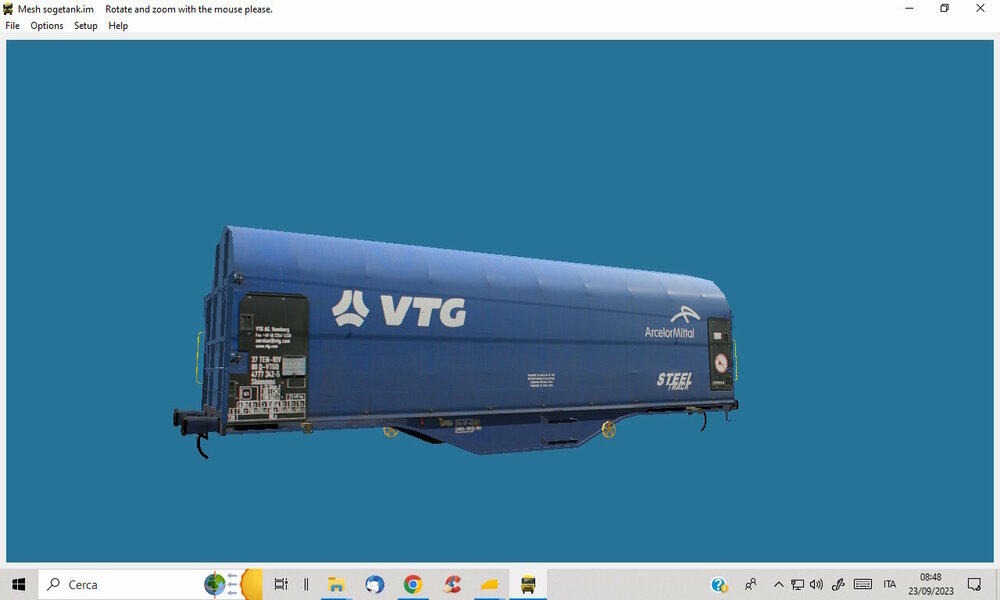Expand hidden system tray icons
The image size is (1000, 600).
click(x=778, y=584)
